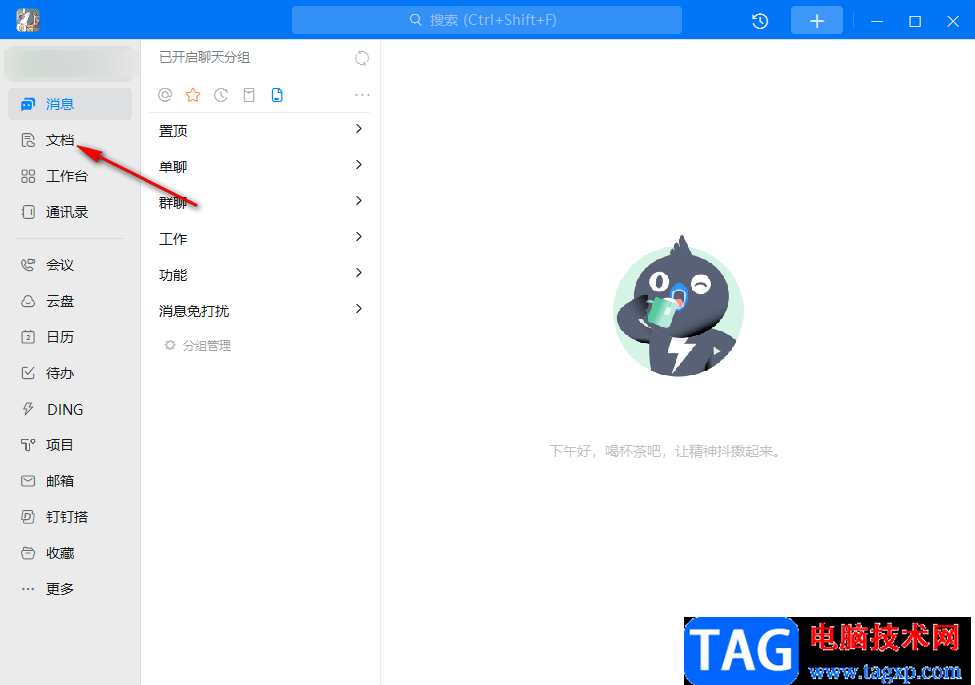Click the refresh icon beside 已开启聊天分组
The image size is (975, 685).
(x=362, y=58)
